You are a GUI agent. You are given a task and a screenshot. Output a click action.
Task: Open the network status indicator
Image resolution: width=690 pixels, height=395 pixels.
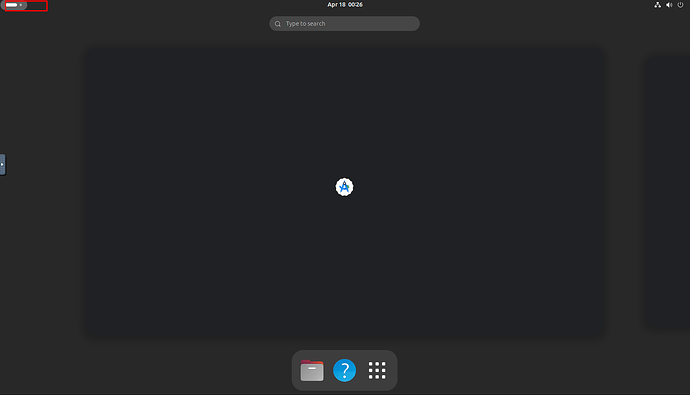point(657,5)
